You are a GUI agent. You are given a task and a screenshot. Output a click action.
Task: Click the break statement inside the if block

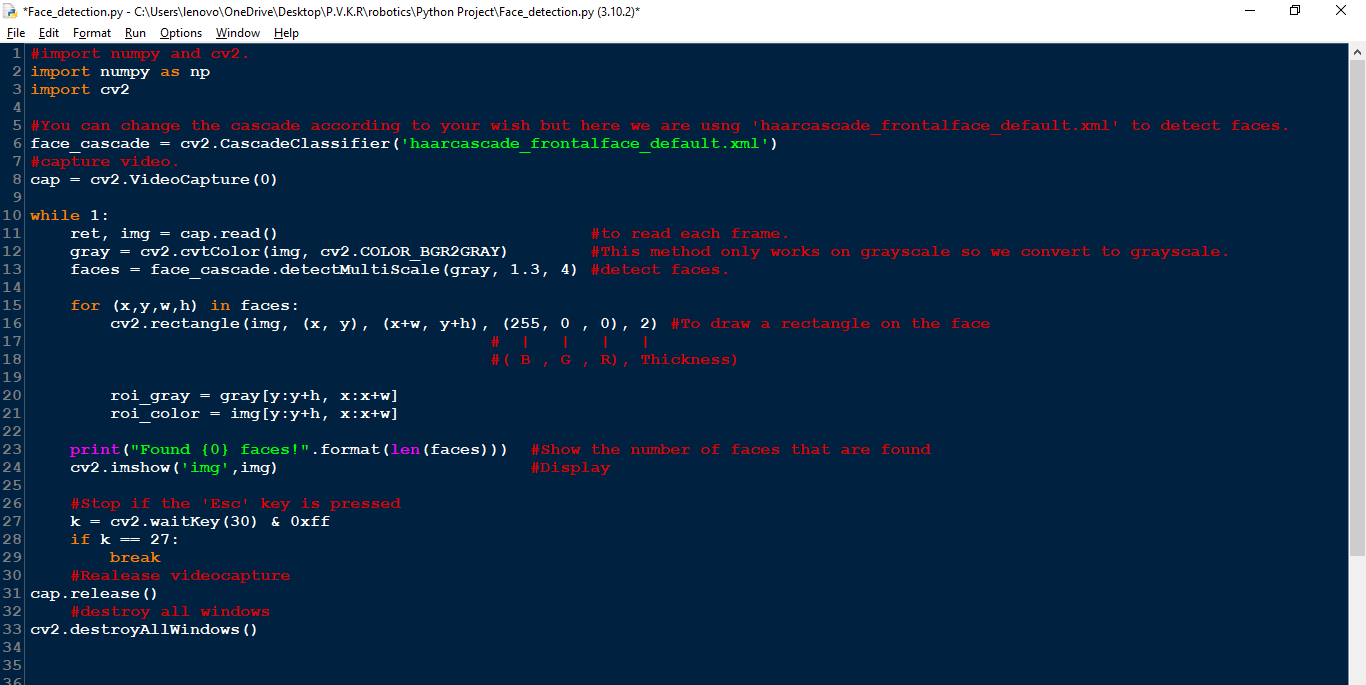pyautogui.click(x=135, y=557)
